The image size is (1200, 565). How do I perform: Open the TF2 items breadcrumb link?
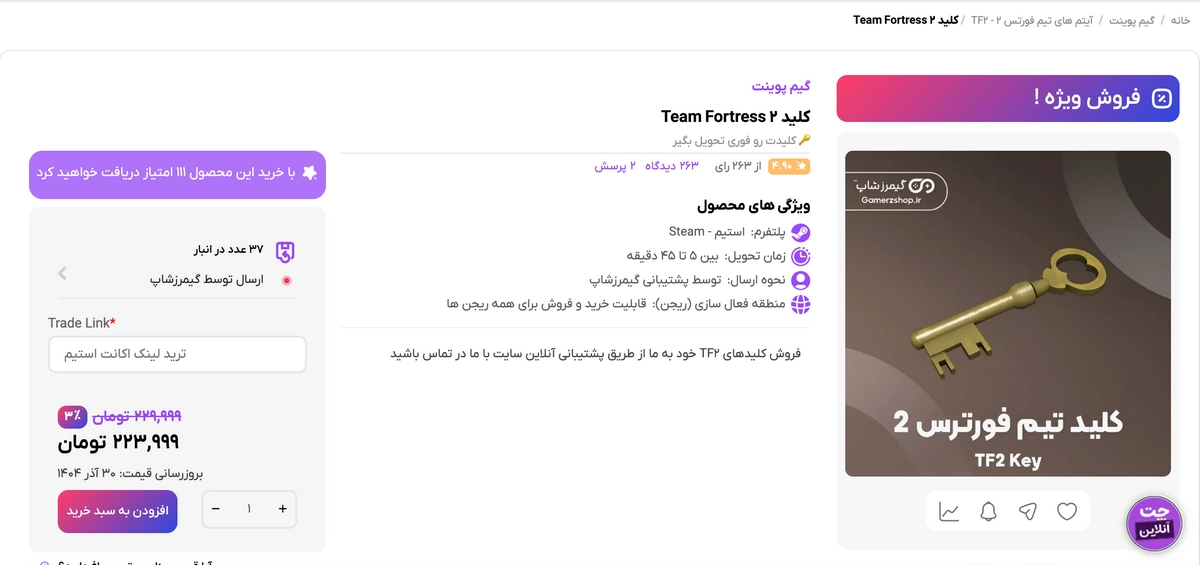click(1032, 20)
